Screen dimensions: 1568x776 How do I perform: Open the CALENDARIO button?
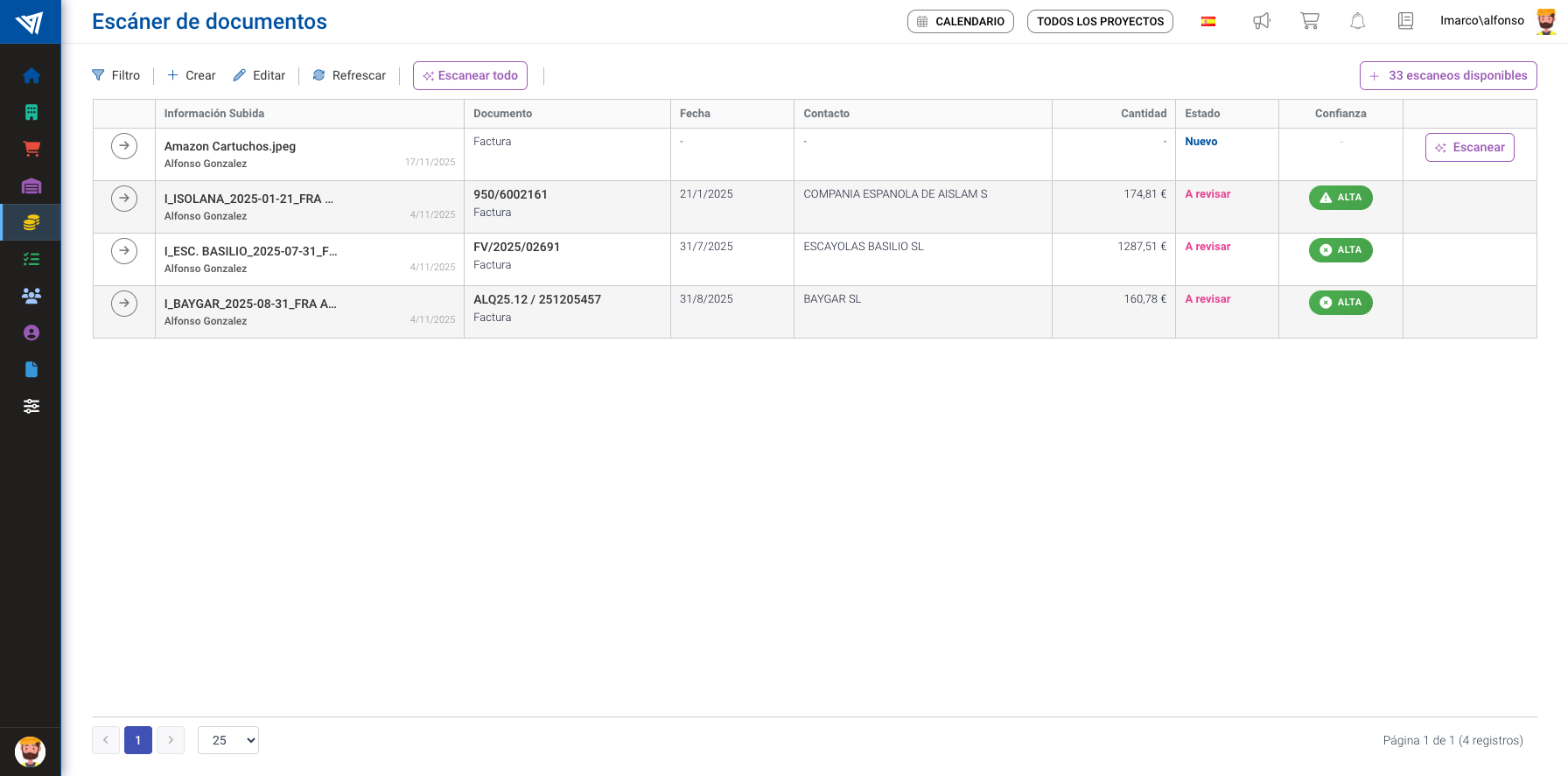click(x=960, y=21)
